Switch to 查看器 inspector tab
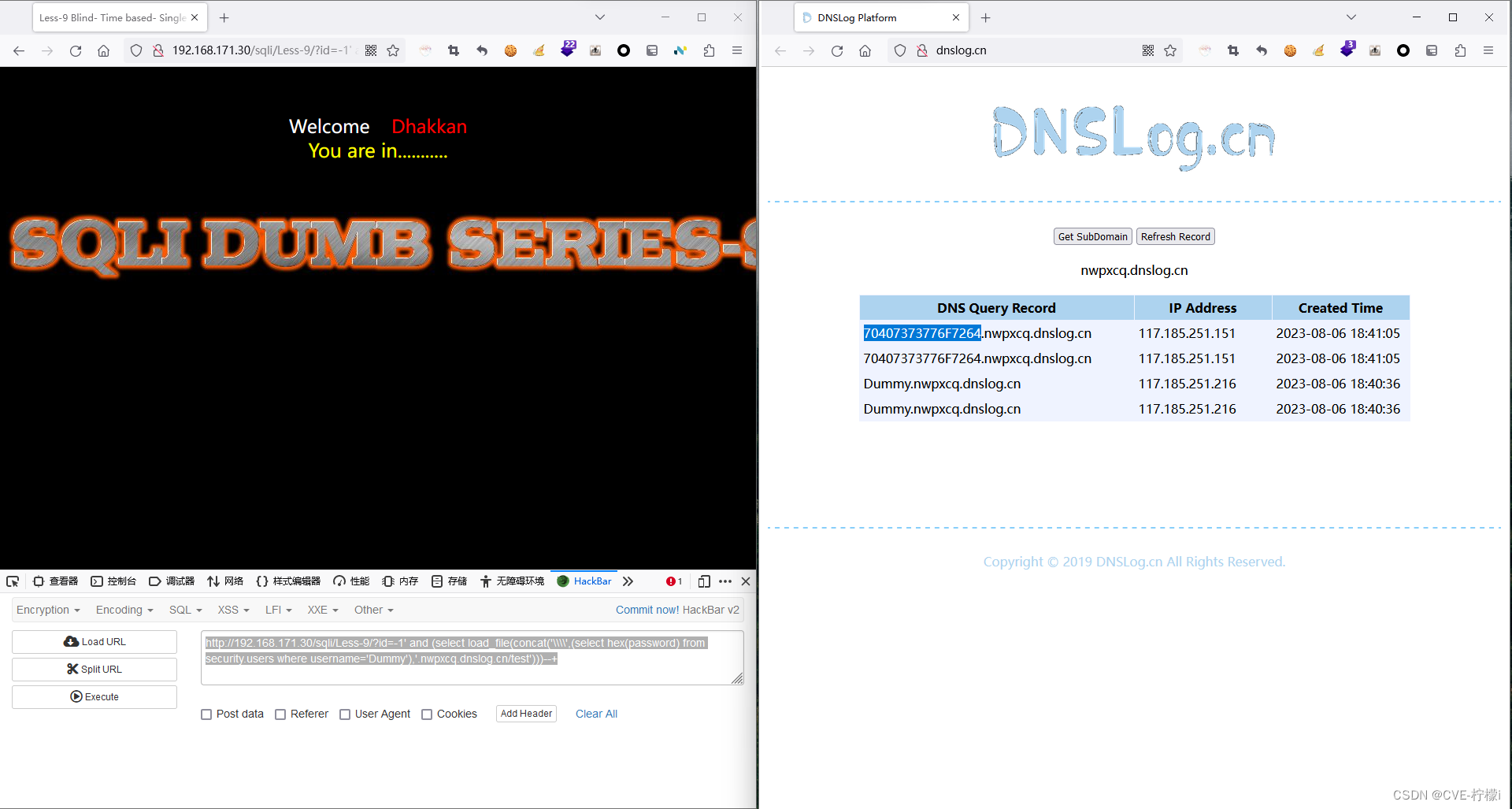 click(55, 581)
